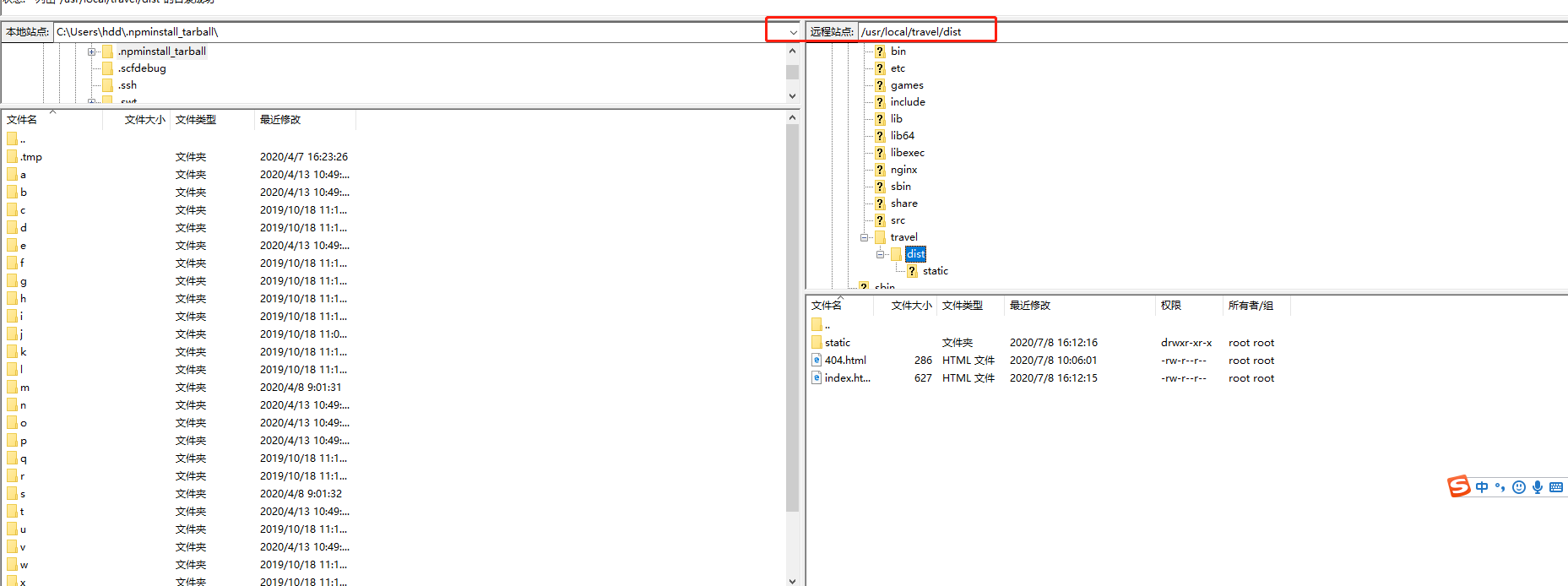The image size is (1568, 586).
Task: Click the 2020/4/8 9:01:32 date cell
Action: tap(301, 494)
